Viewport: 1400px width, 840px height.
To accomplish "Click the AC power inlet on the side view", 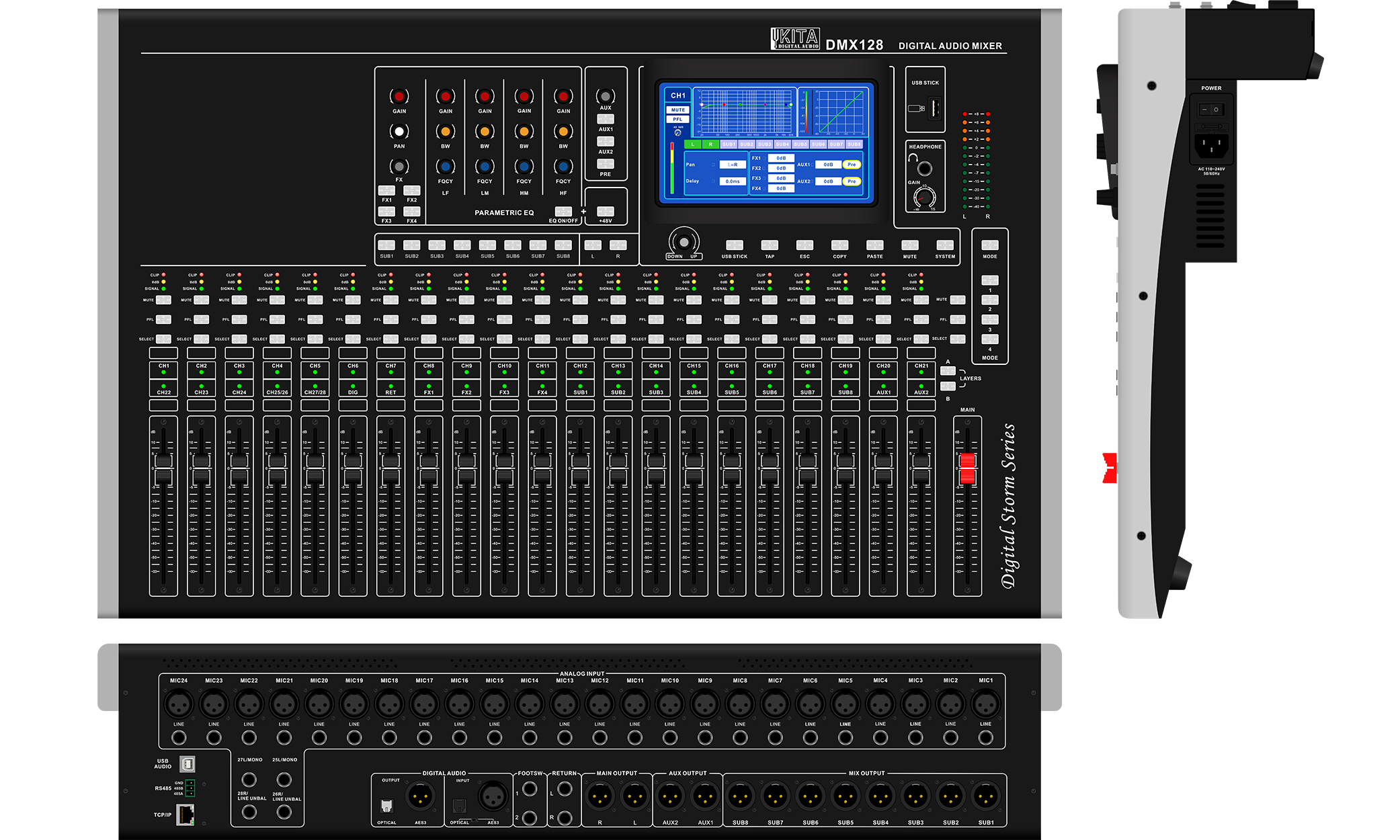I will [1211, 145].
